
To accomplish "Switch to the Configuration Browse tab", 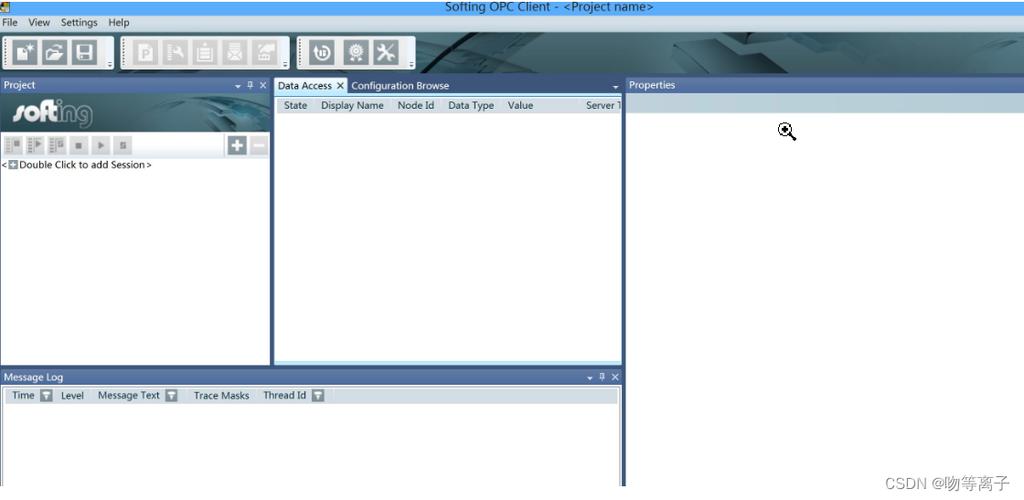I will [400, 86].
